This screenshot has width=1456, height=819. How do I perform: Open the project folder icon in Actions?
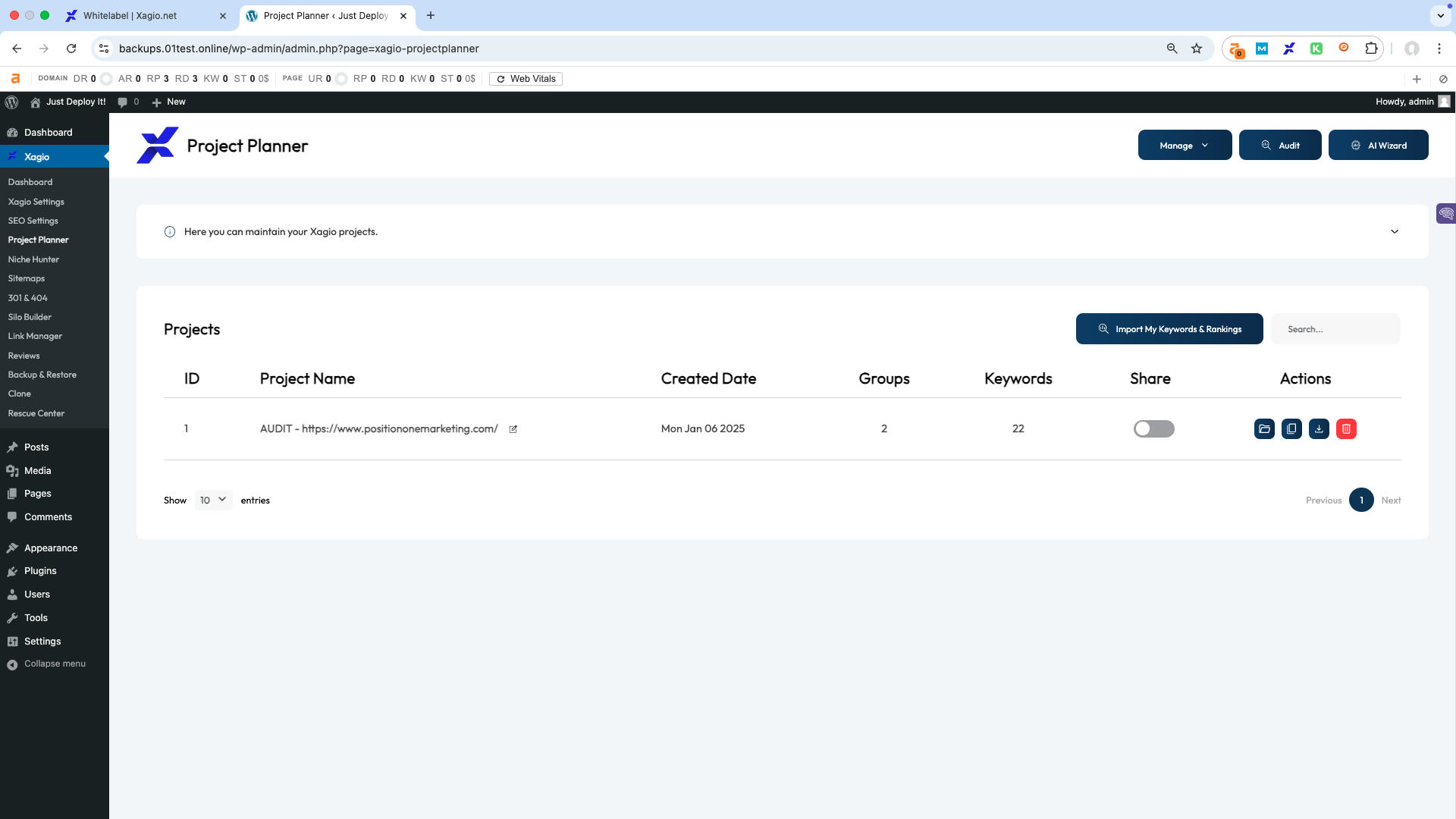coord(1264,429)
